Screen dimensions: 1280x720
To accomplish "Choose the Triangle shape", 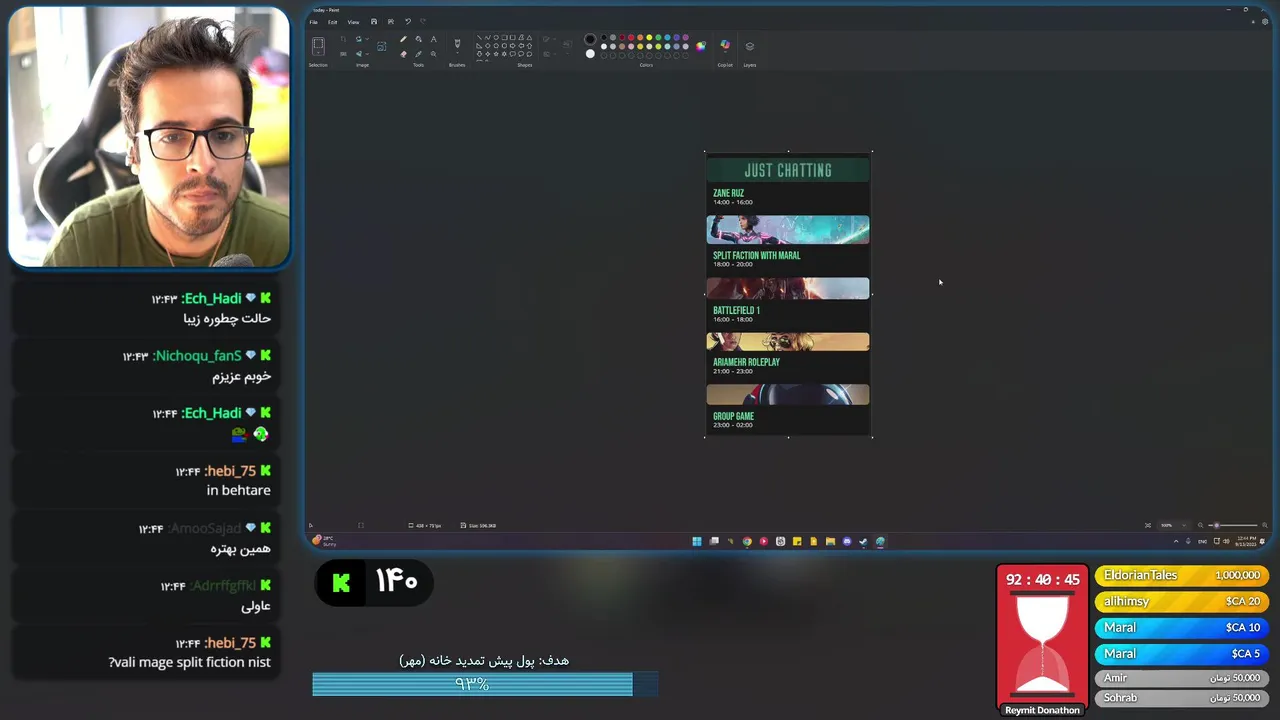I will tap(529, 37).
